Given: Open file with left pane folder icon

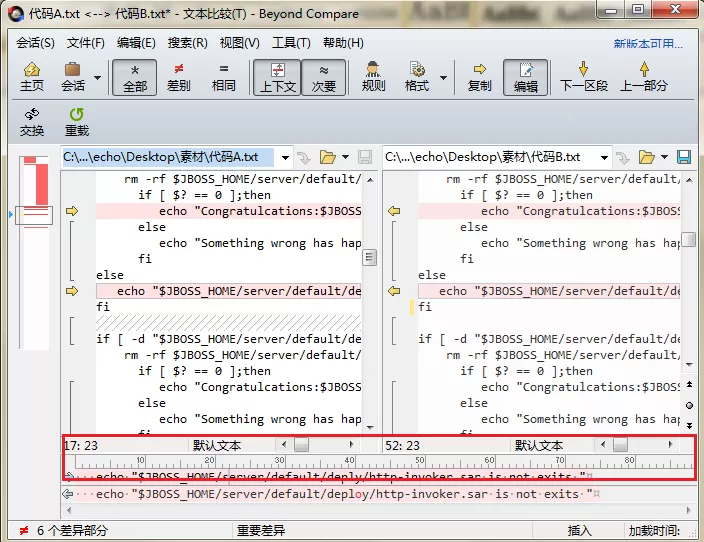Looking at the screenshot, I should (328, 157).
